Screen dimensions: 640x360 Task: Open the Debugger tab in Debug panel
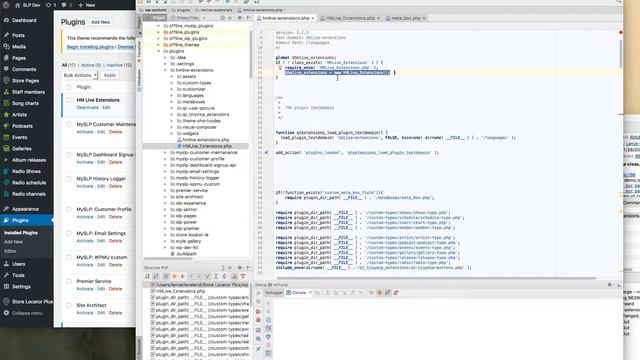point(273,293)
